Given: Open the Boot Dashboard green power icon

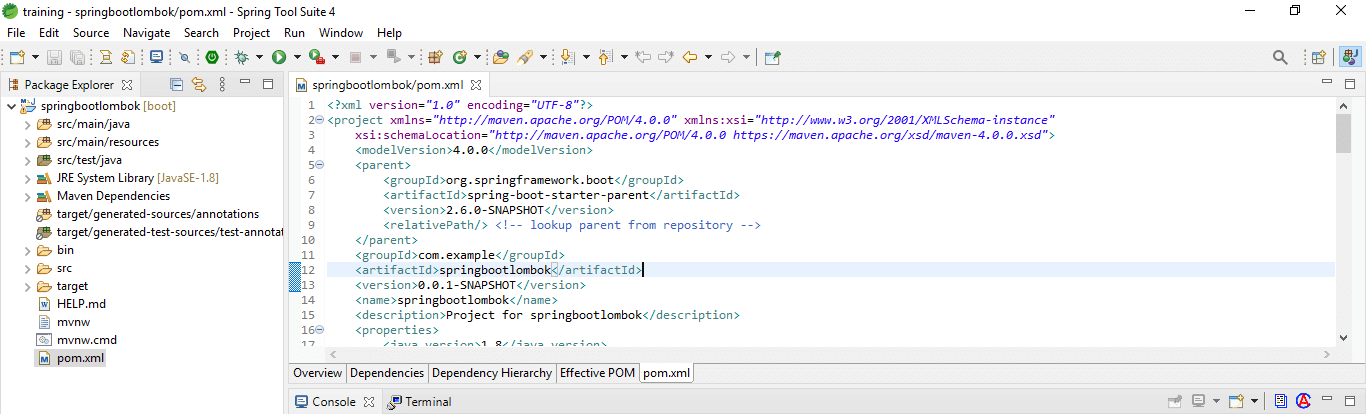Looking at the screenshot, I should click(212, 58).
